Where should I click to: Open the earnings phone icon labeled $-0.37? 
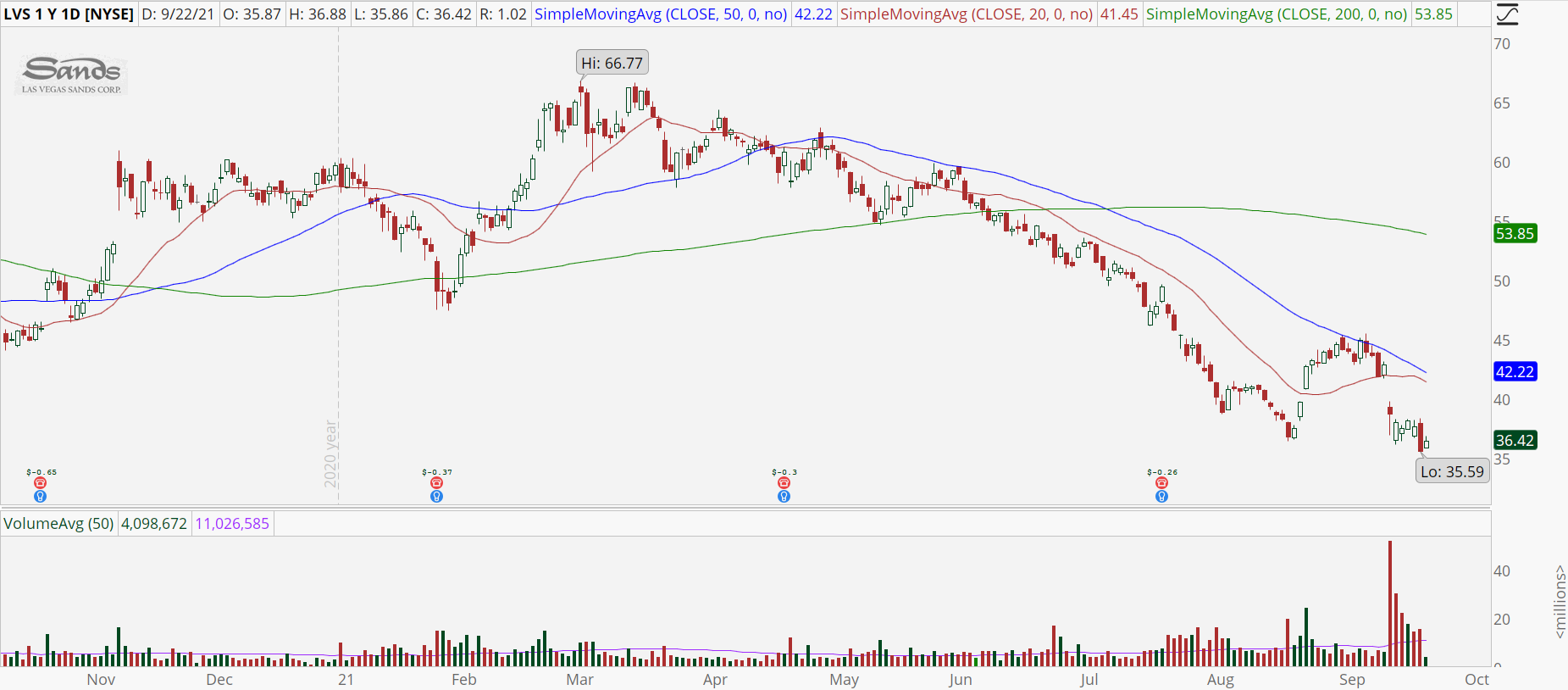pyautogui.click(x=436, y=483)
